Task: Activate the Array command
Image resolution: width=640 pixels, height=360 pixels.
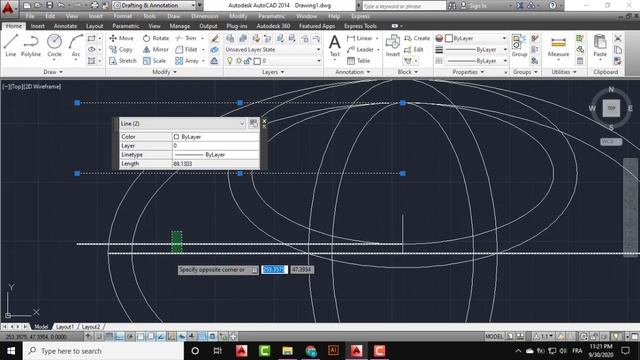Action: (187, 61)
